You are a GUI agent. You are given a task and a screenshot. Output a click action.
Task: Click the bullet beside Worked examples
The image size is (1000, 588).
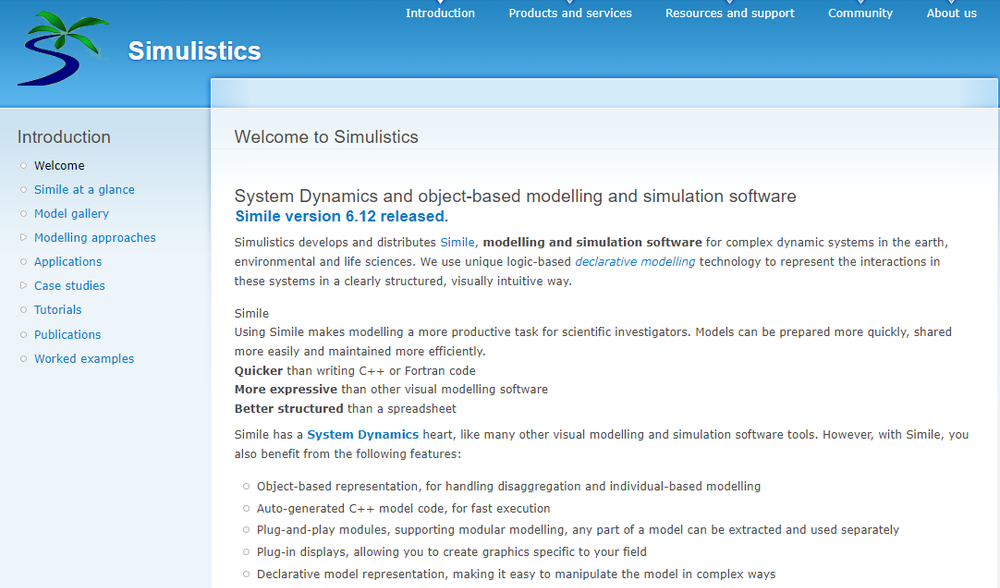(x=24, y=358)
